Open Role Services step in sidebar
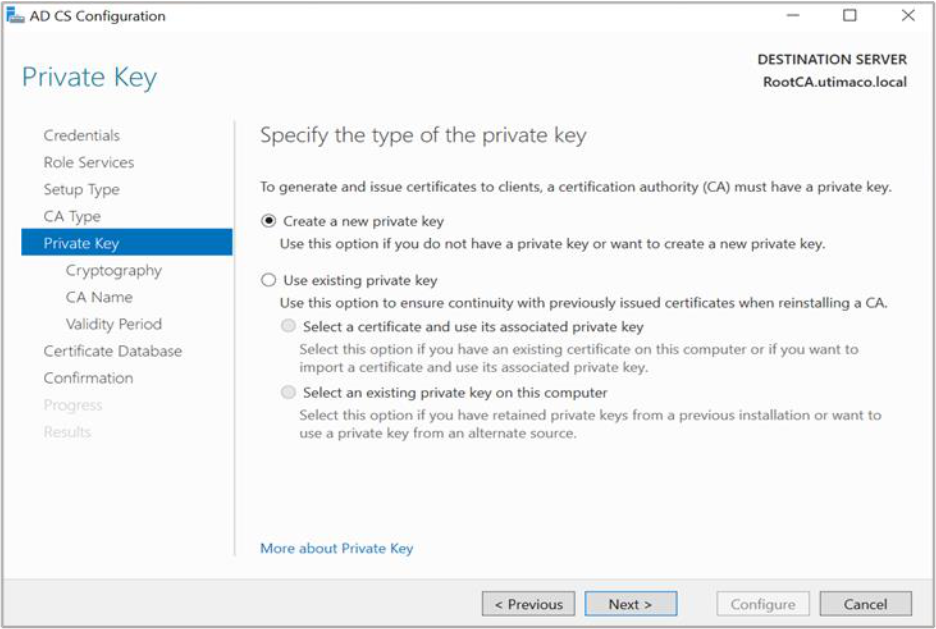This screenshot has height=629, width=936. [x=88, y=162]
